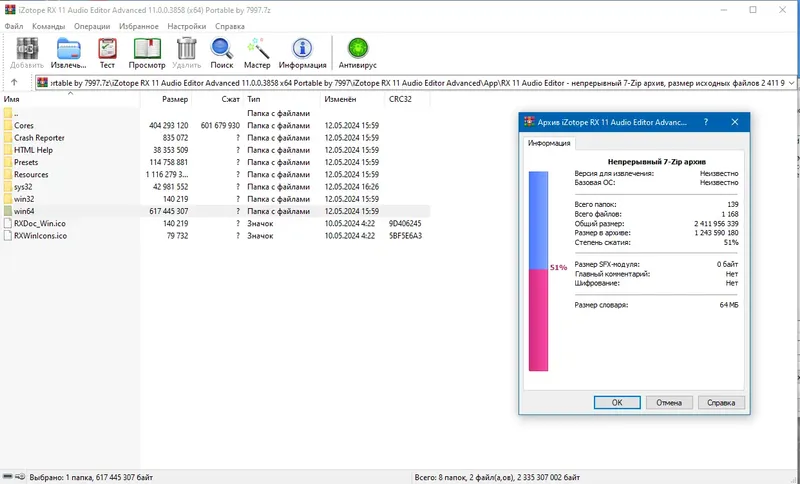Screen dimensions: 800x484
Task: Click selection status "Выбрано: 1 папка"
Action: pos(59,477)
